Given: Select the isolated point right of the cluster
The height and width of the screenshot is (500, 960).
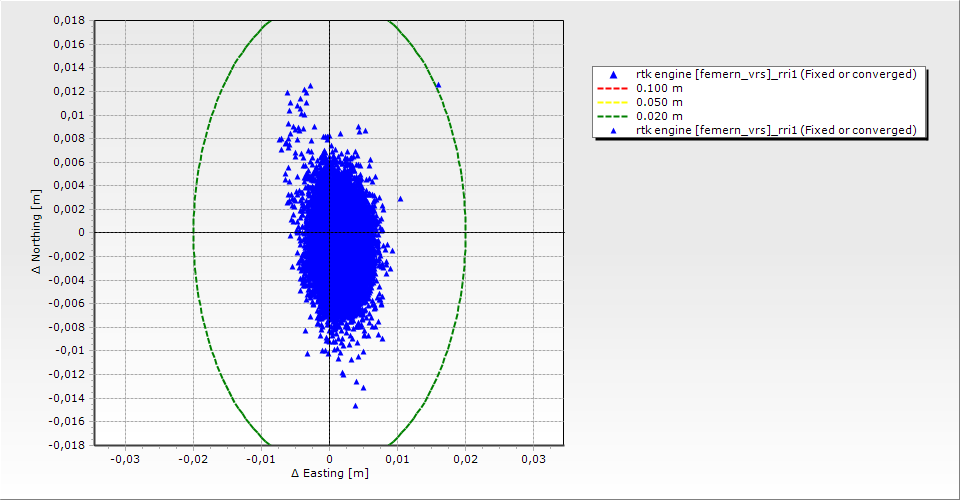Looking at the screenshot, I should coord(400,199).
